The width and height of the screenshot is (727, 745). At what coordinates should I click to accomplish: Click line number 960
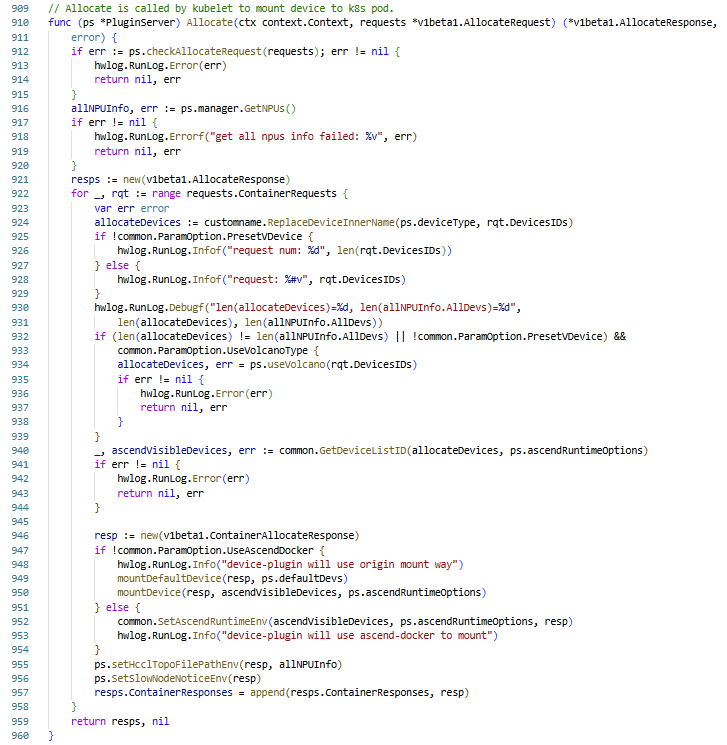coord(20,735)
